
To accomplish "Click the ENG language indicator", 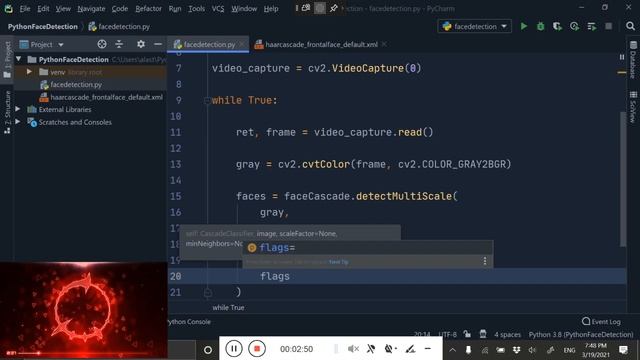I will (x=569, y=350).
